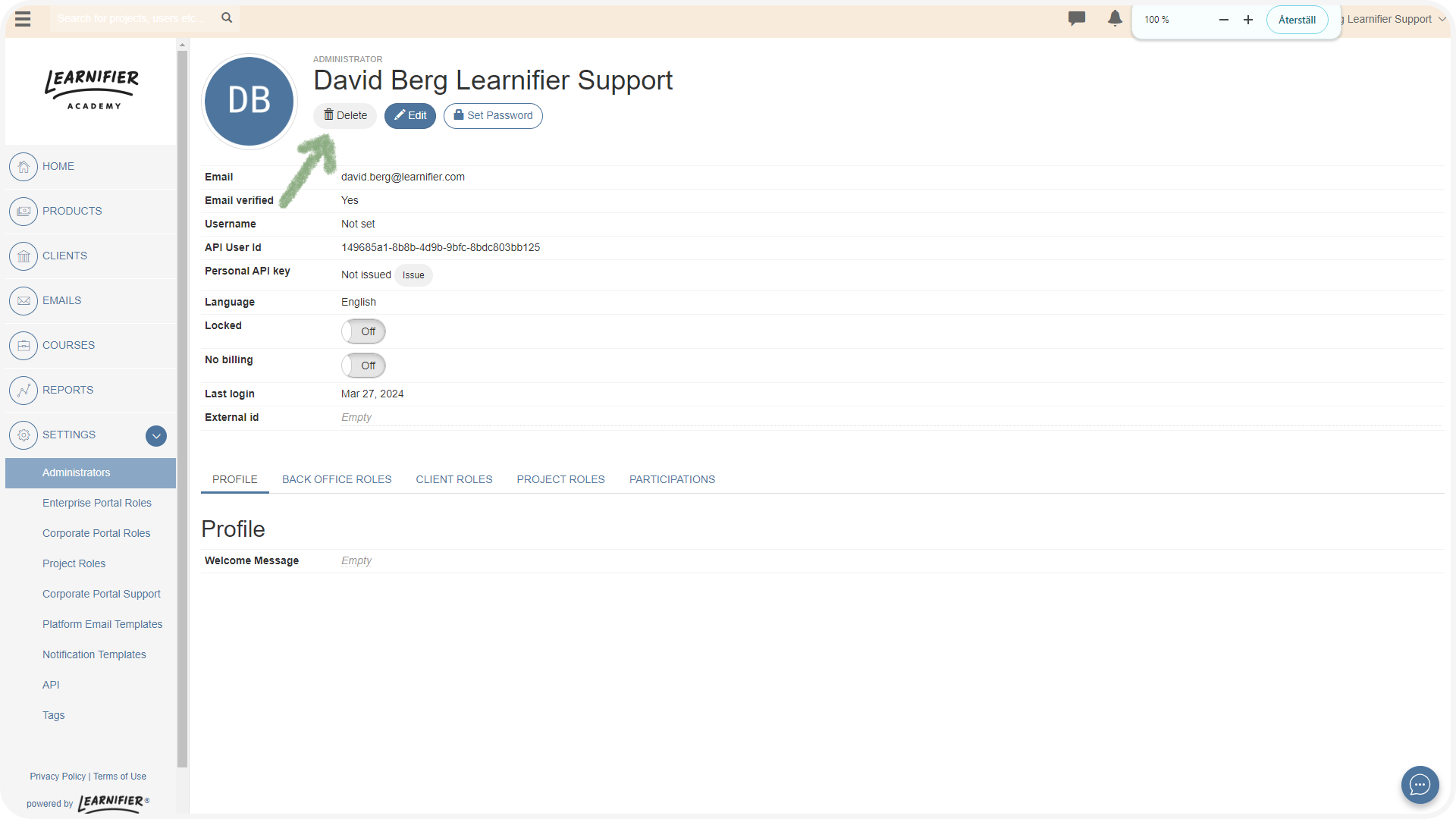
Task: Click the Issue API key button
Action: point(413,275)
